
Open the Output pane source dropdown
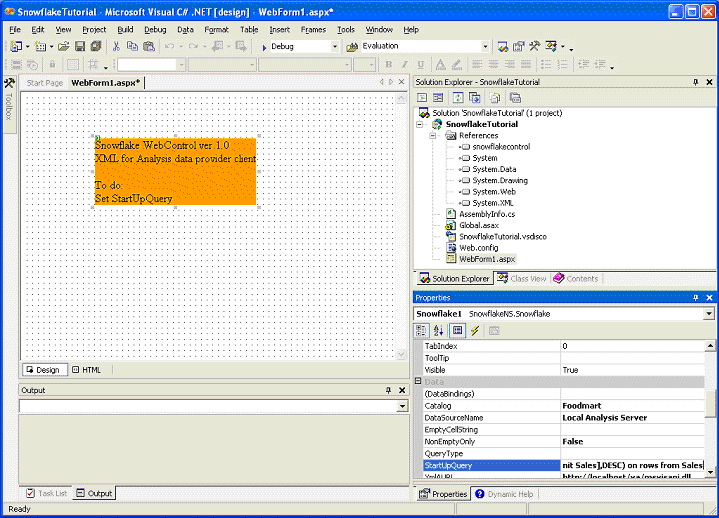click(x=402, y=406)
